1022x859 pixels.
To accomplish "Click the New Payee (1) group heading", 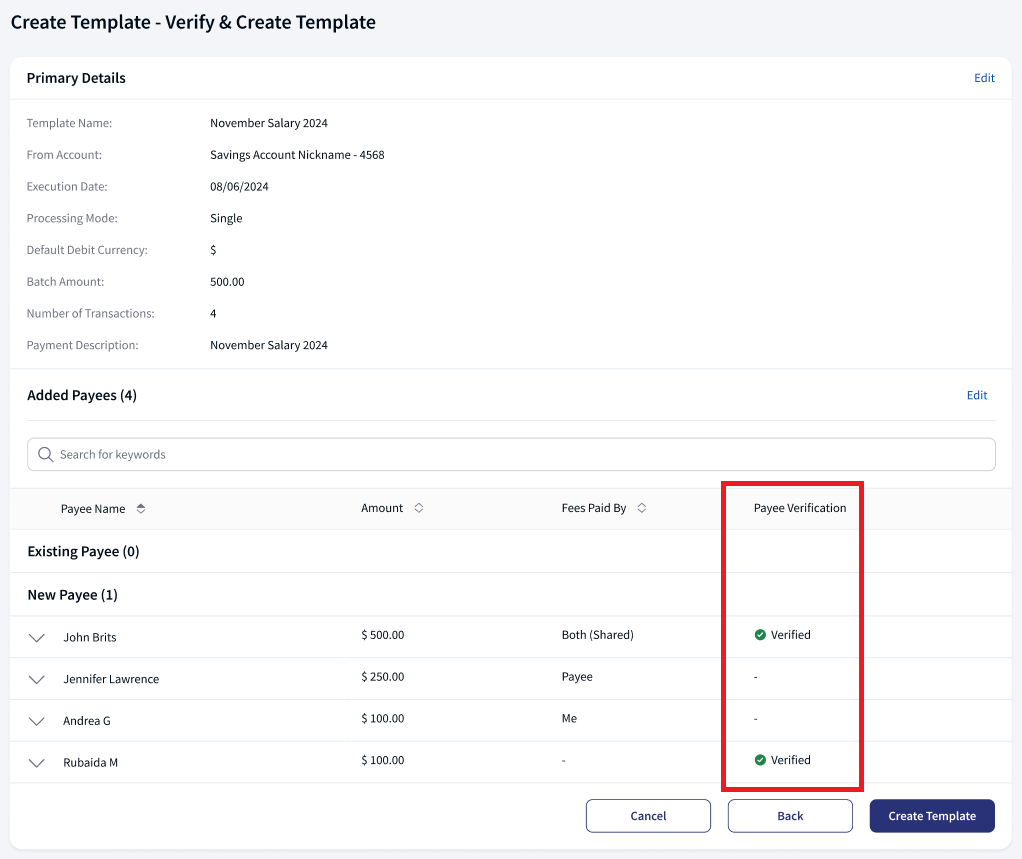I will [72, 595].
